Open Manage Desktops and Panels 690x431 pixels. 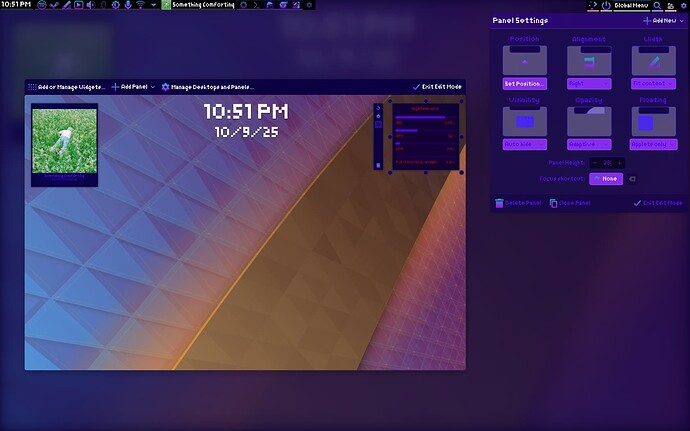coord(208,87)
